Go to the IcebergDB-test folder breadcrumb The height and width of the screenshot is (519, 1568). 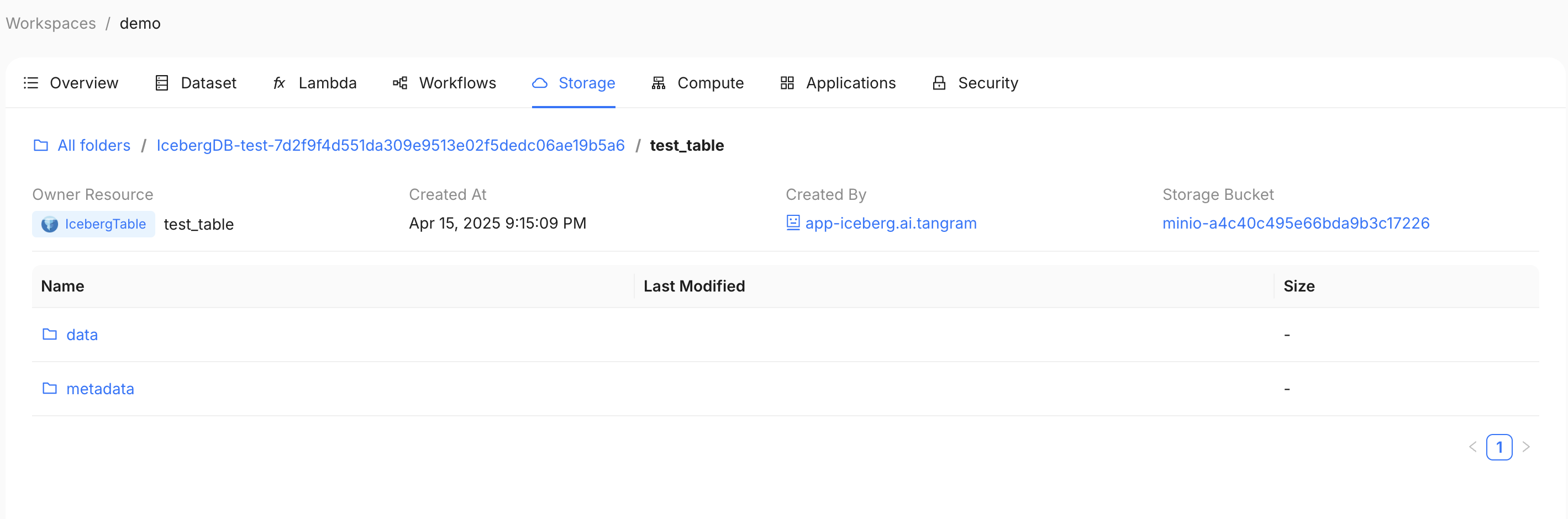[390, 145]
